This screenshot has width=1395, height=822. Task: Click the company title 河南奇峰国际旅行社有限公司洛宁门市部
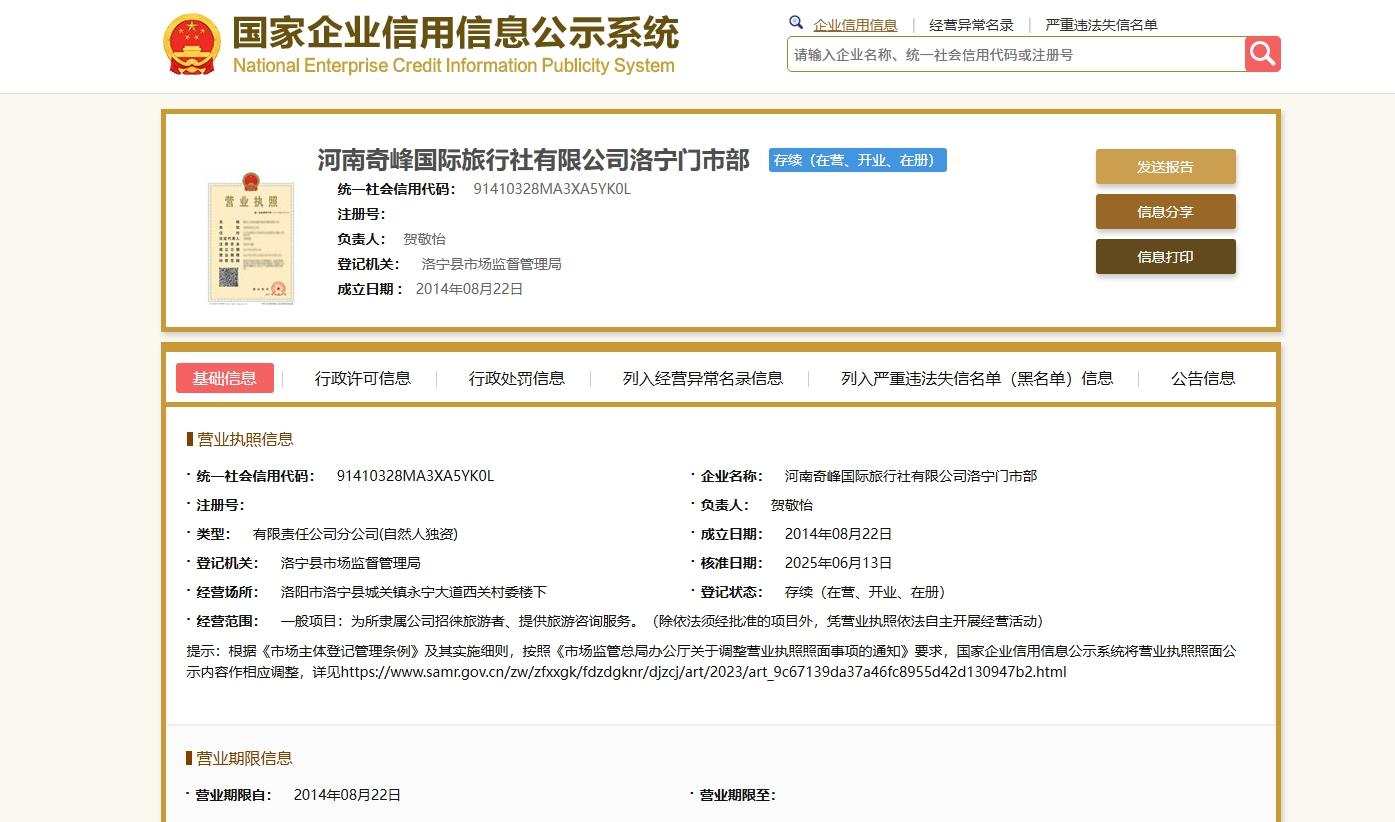click(x=533, y=160)
